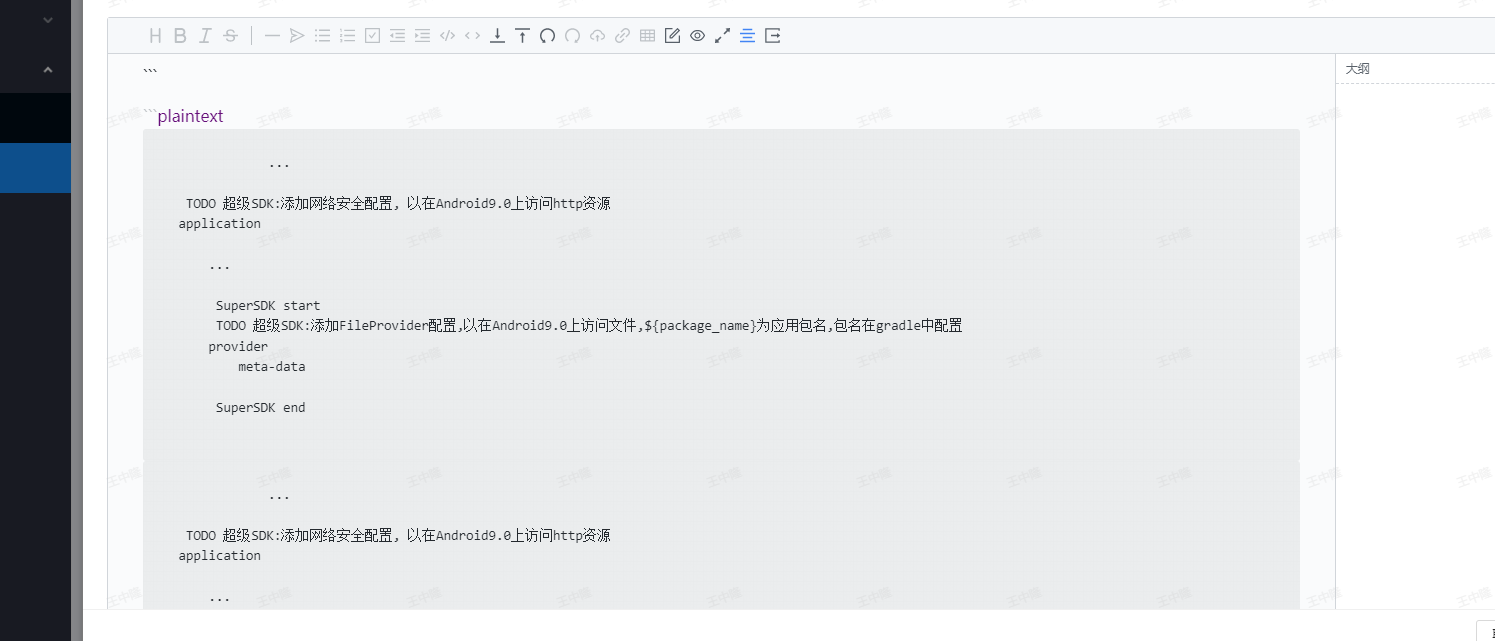Toggle preview with the eye icon

click(697, 36)
